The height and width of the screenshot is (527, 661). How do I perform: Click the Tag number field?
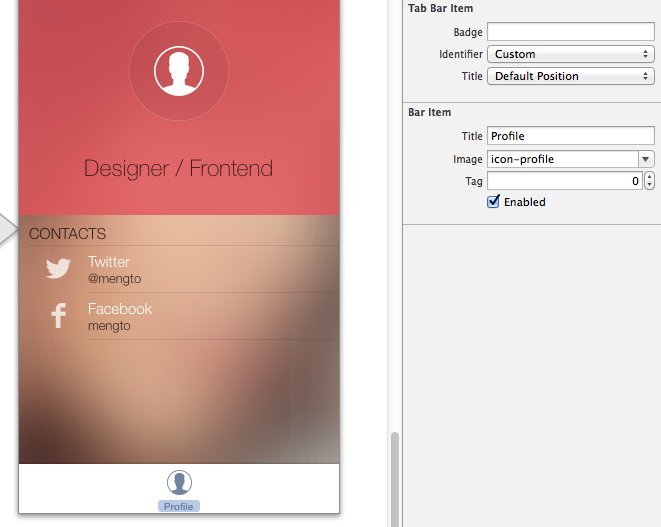[x=564, y=181]
